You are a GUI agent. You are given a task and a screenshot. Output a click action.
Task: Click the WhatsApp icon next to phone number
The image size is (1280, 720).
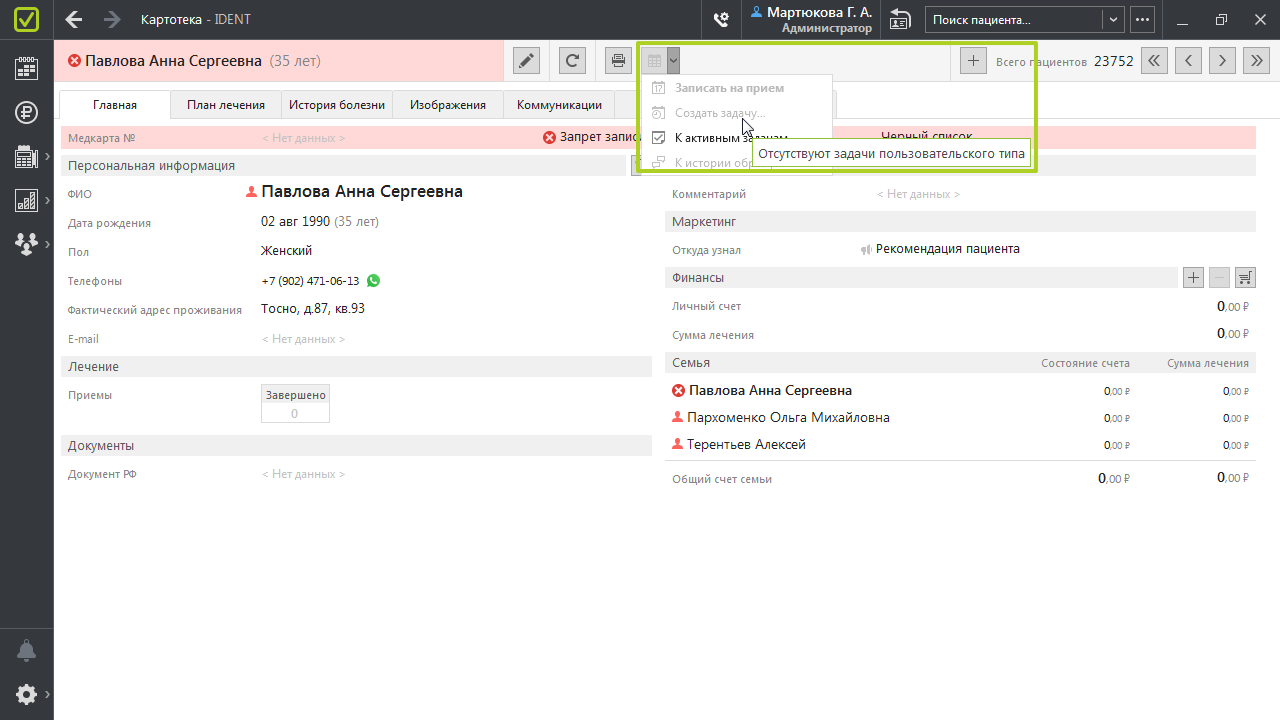[x=374, y=281]
